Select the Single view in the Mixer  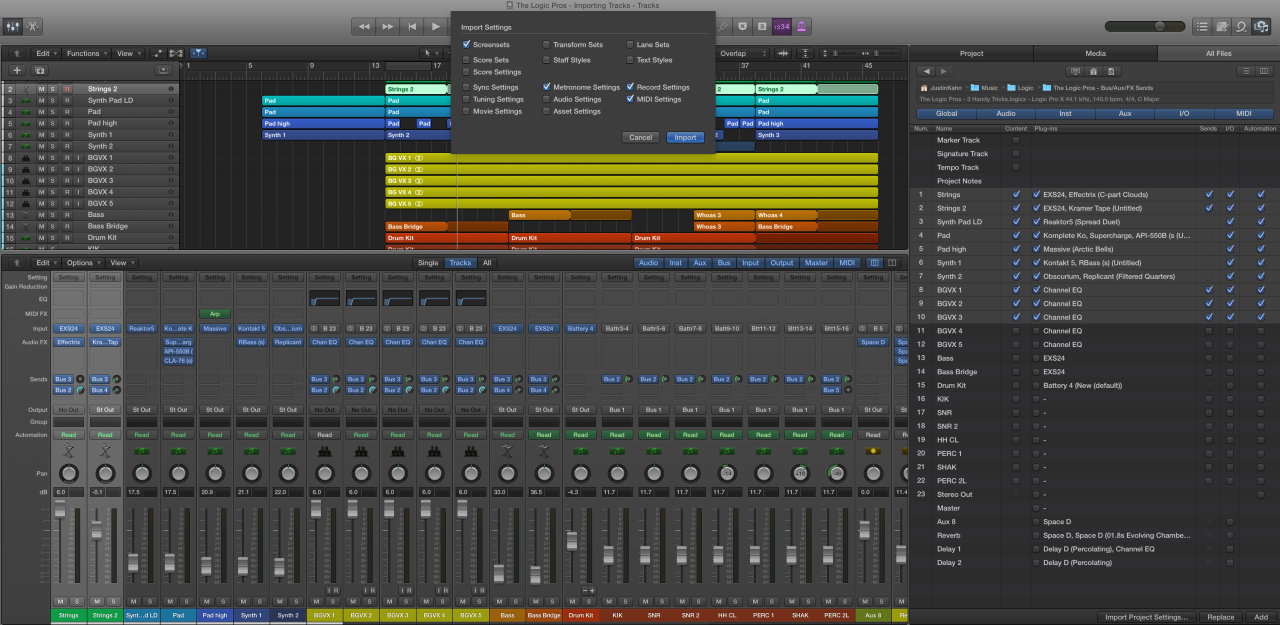pyautogui.click(x=428, y=263)
